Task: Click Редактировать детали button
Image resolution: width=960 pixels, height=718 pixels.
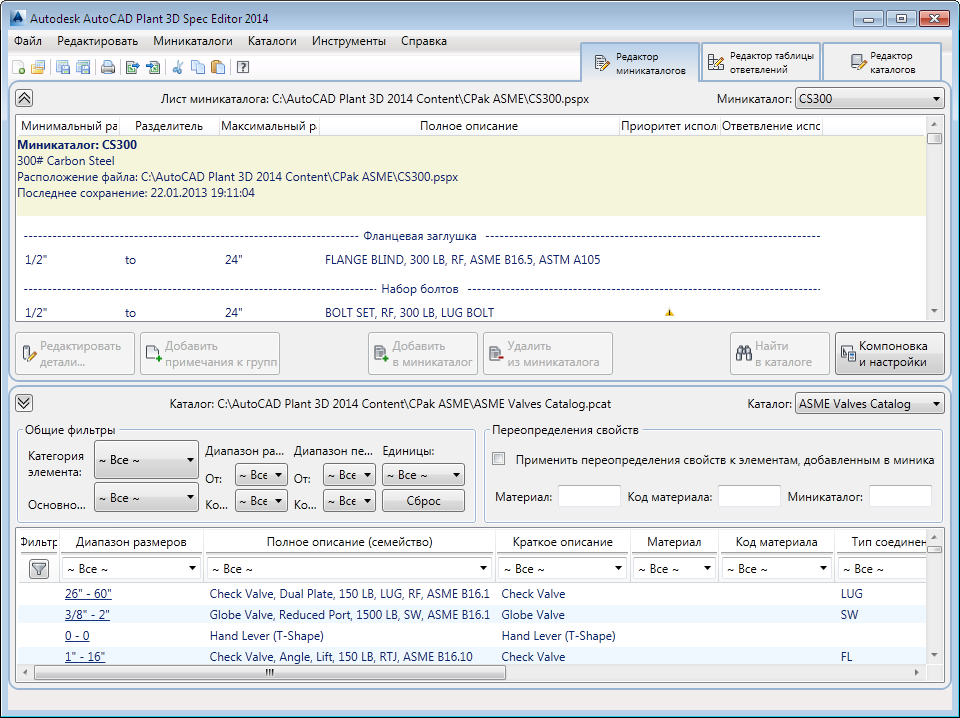Action: pyautogui.click(x=75, y=354)
